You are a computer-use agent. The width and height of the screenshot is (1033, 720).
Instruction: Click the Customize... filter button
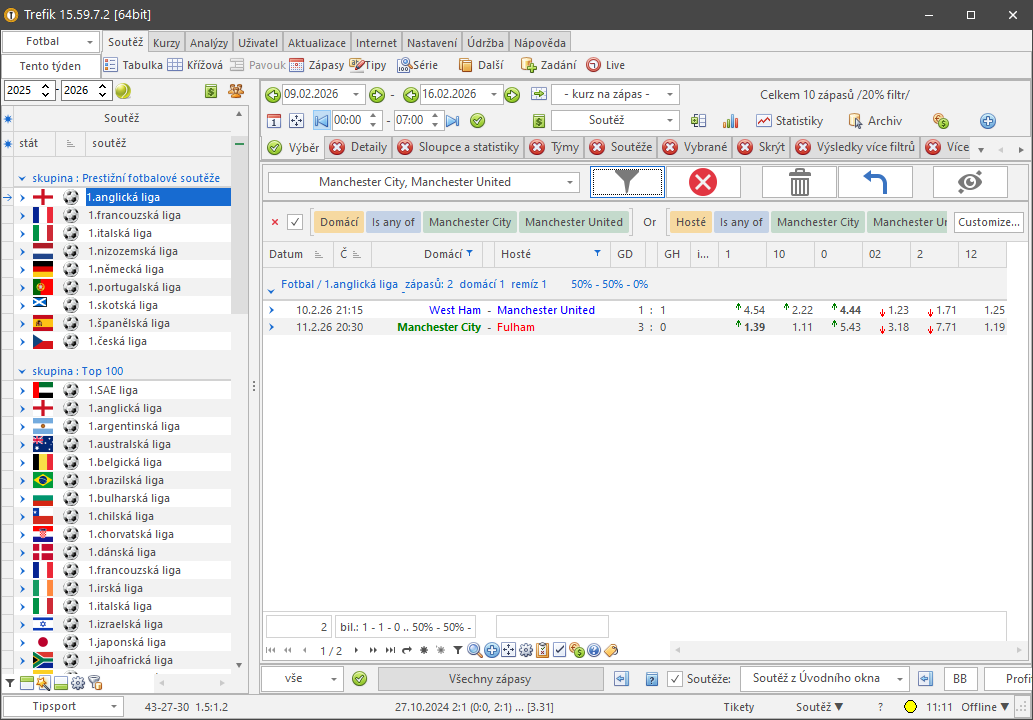coord(989,222)
